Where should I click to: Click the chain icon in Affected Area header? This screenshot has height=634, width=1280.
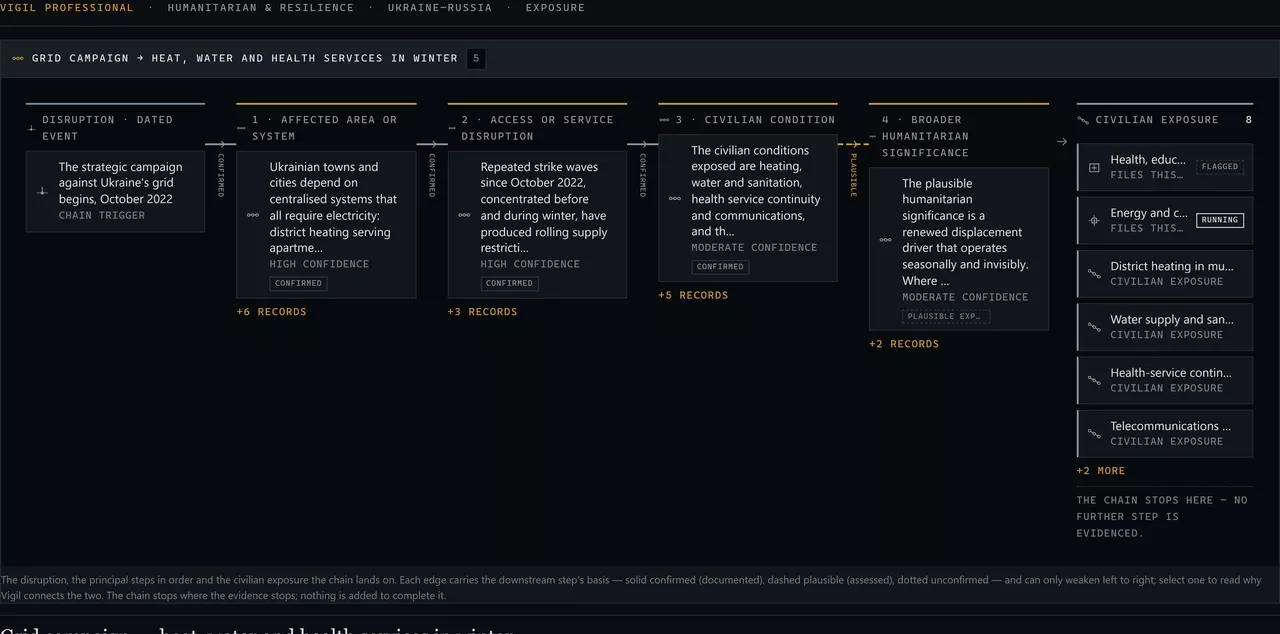click(242, 128)
